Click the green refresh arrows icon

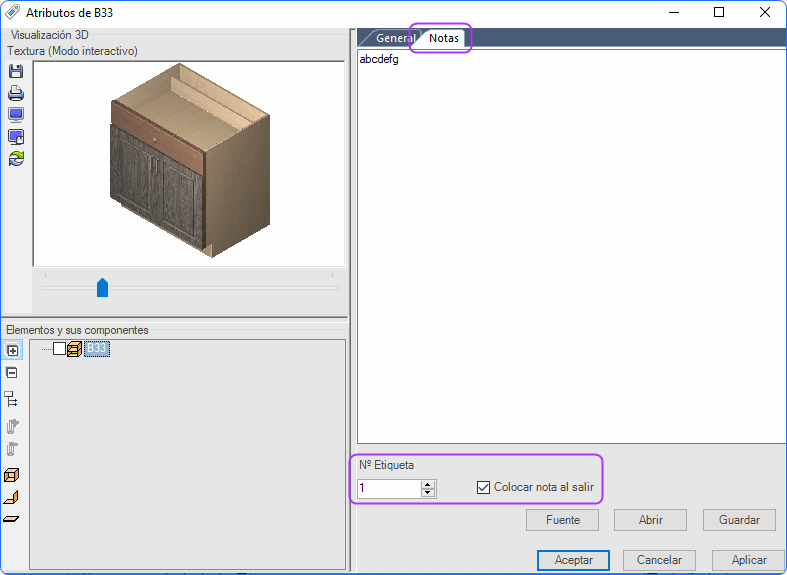coord(16,159)
